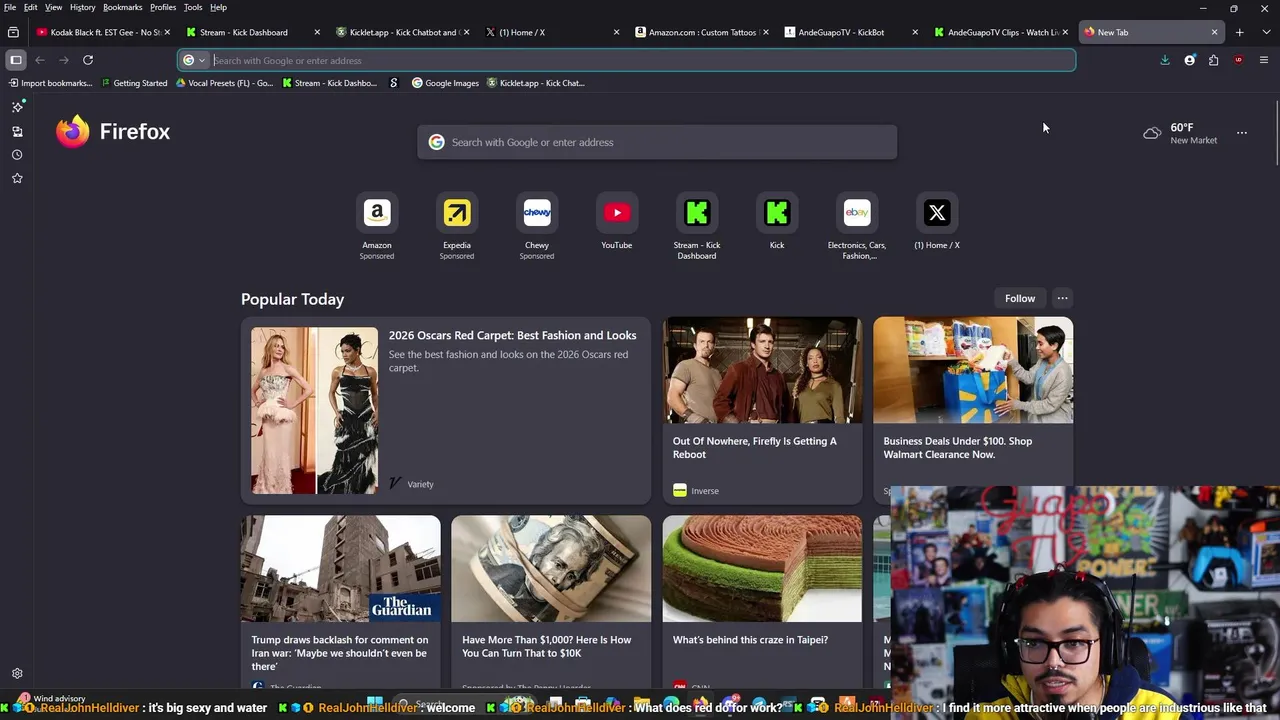
Task: Click the browser Forward arrow
Action: point(64,60)
